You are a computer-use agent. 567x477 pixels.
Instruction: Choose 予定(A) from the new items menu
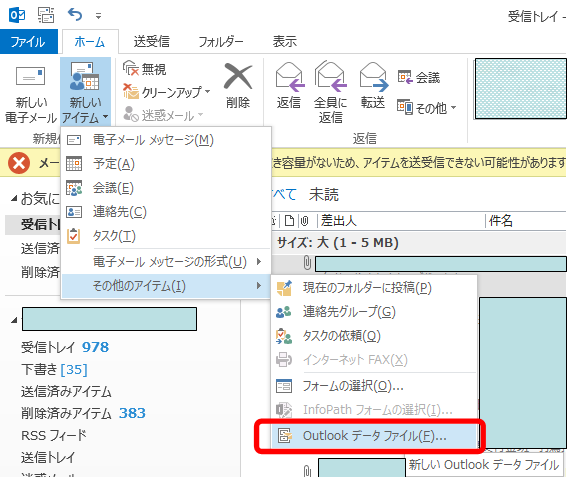coord(166,164)
